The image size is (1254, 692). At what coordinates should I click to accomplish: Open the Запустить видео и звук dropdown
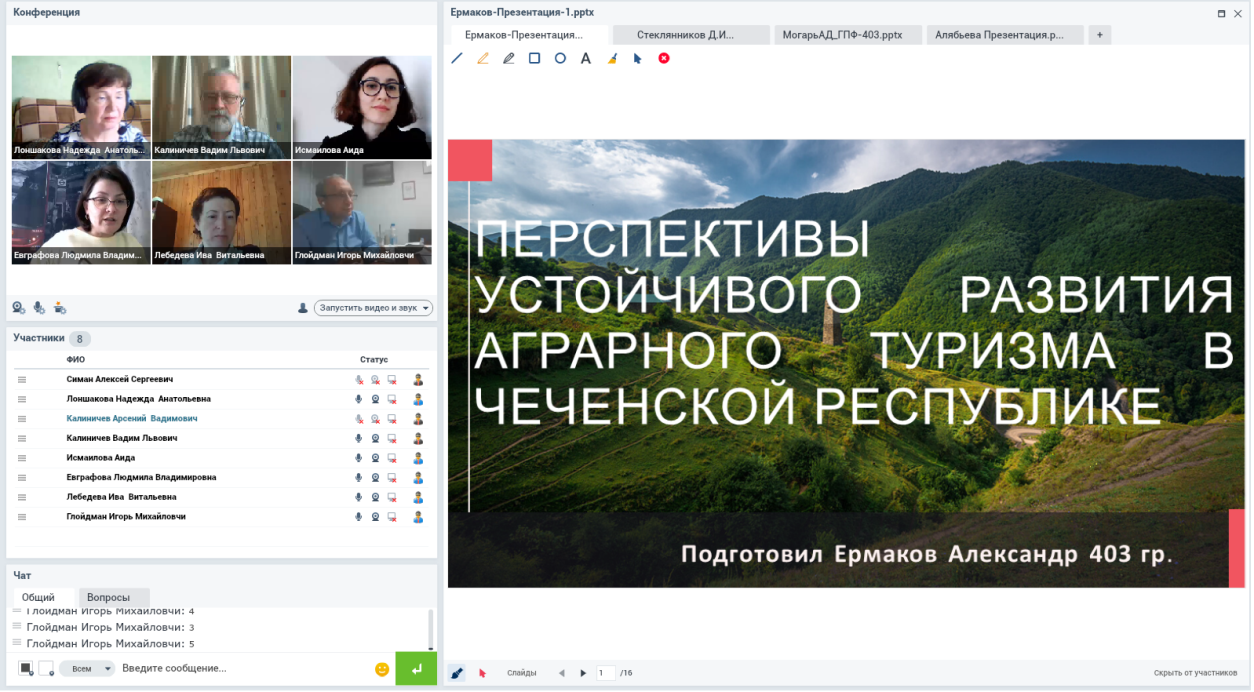point(373,308)
